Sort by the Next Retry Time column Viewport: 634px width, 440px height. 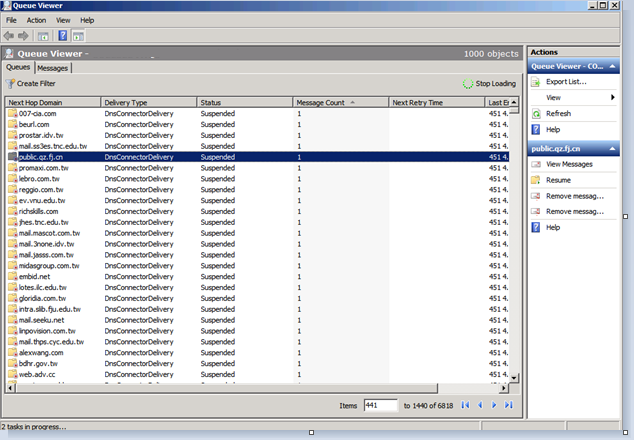(437, 103)
